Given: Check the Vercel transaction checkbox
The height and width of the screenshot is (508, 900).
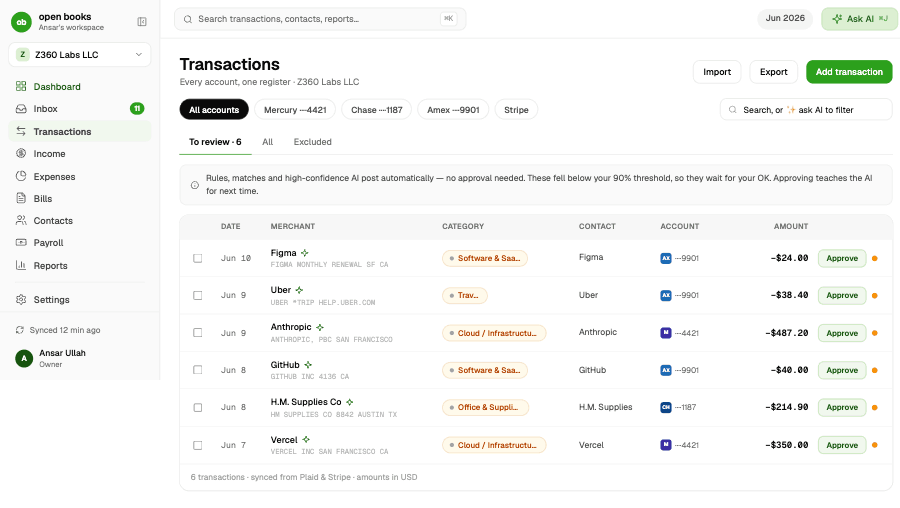Looking at the screenshot, I should [x=197, y=445].
